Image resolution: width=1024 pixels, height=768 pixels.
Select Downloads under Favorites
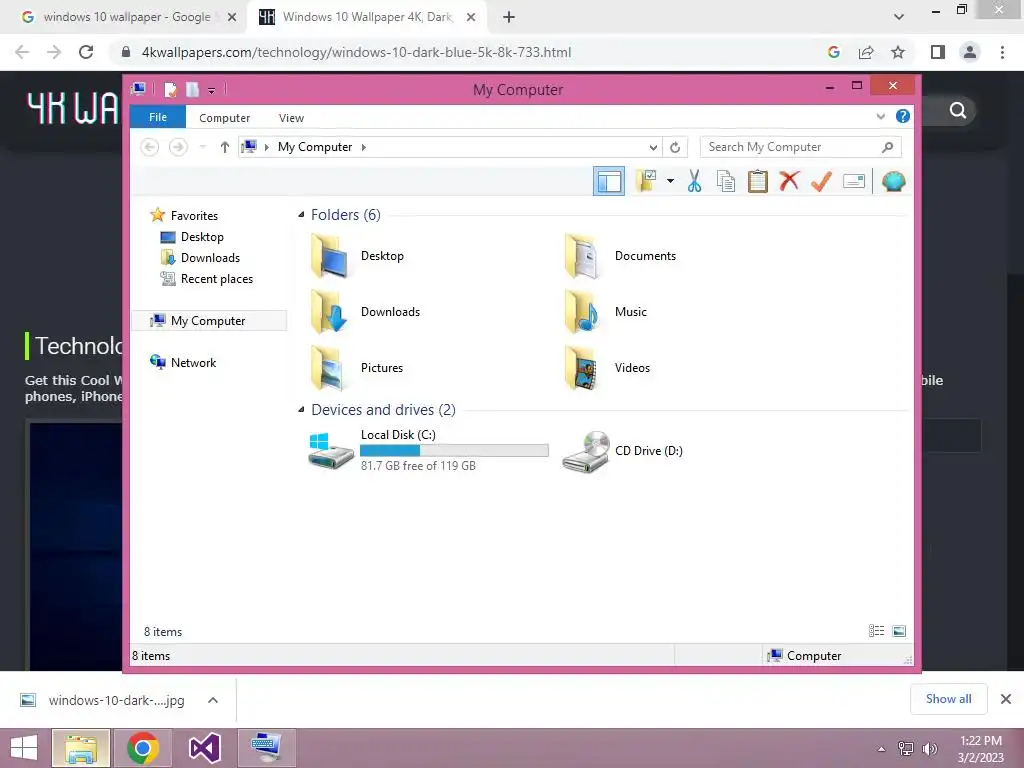click(210, 257)
